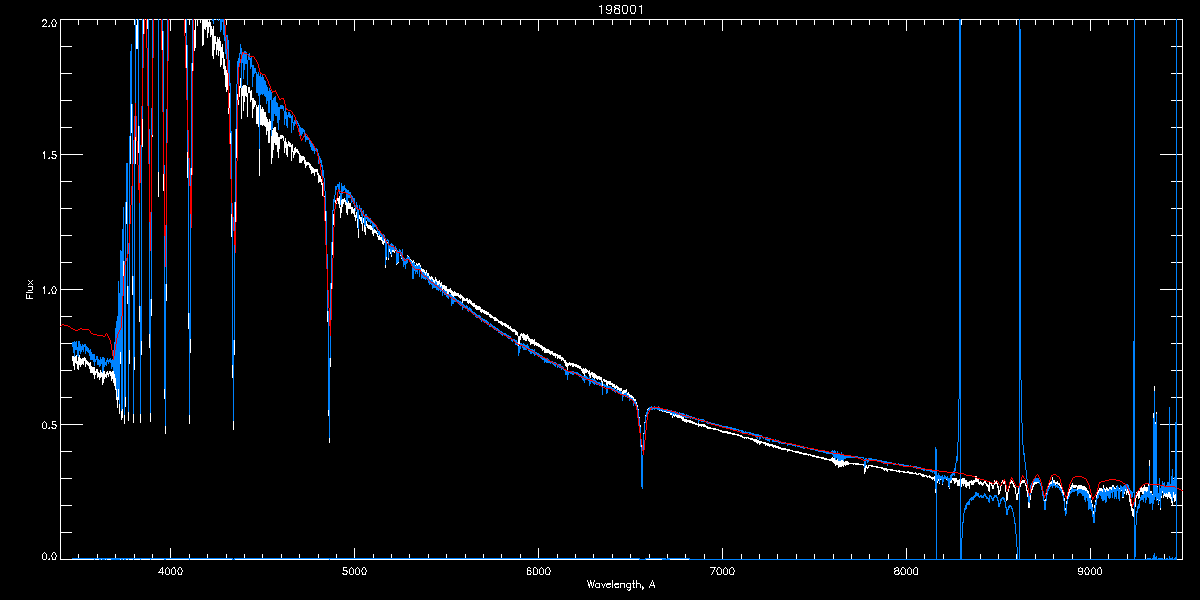Click the plot title 198001
The width and height of the screenshot is (1200, 600).
pos(621,9)
